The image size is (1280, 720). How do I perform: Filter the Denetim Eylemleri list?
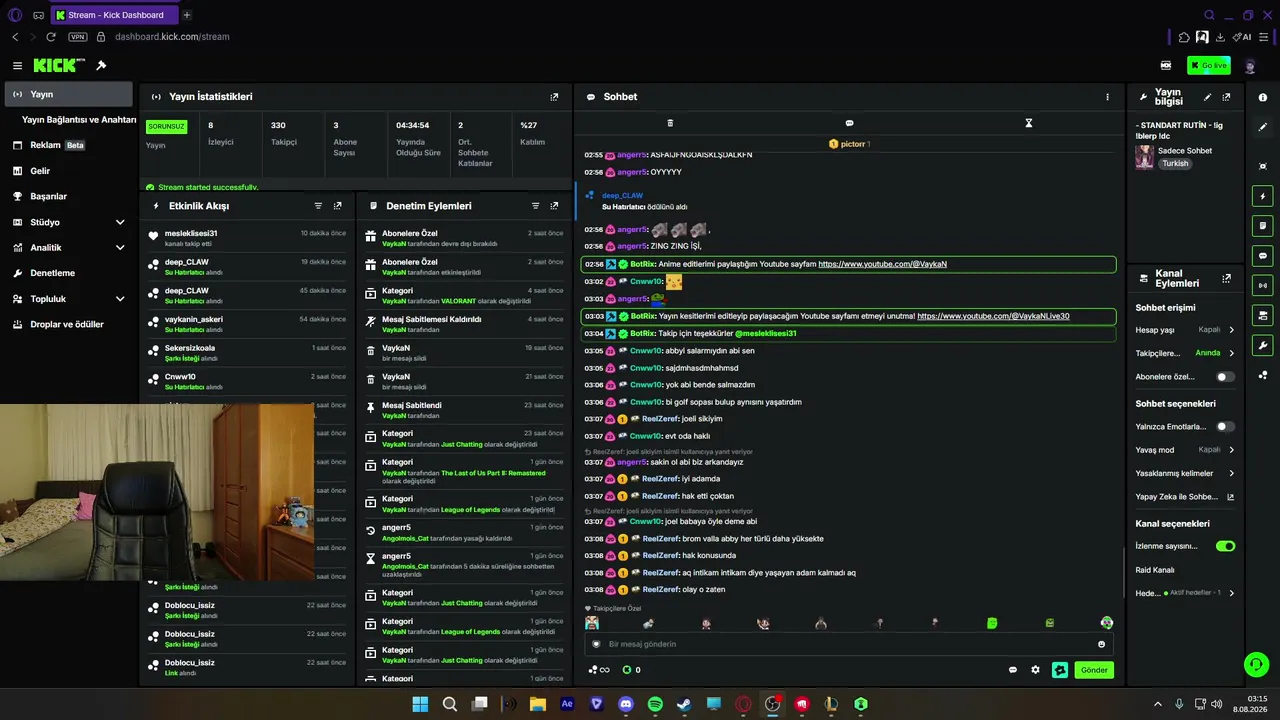[x=535, y=206]
